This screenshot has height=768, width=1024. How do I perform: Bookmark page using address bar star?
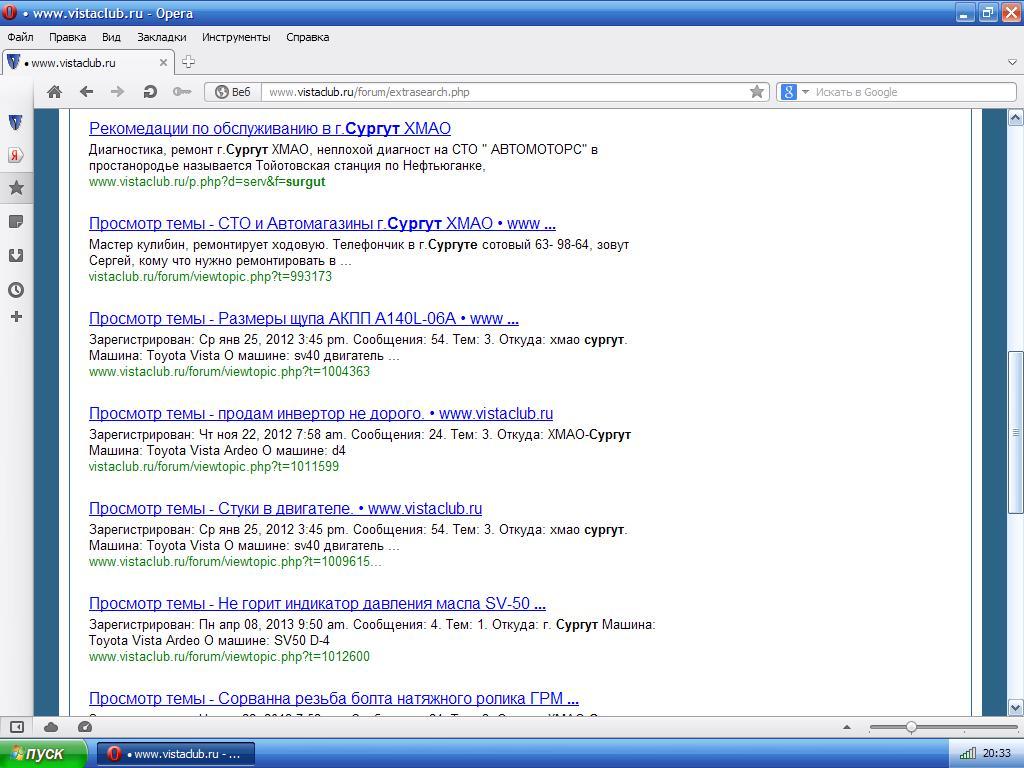coord(757,92)
